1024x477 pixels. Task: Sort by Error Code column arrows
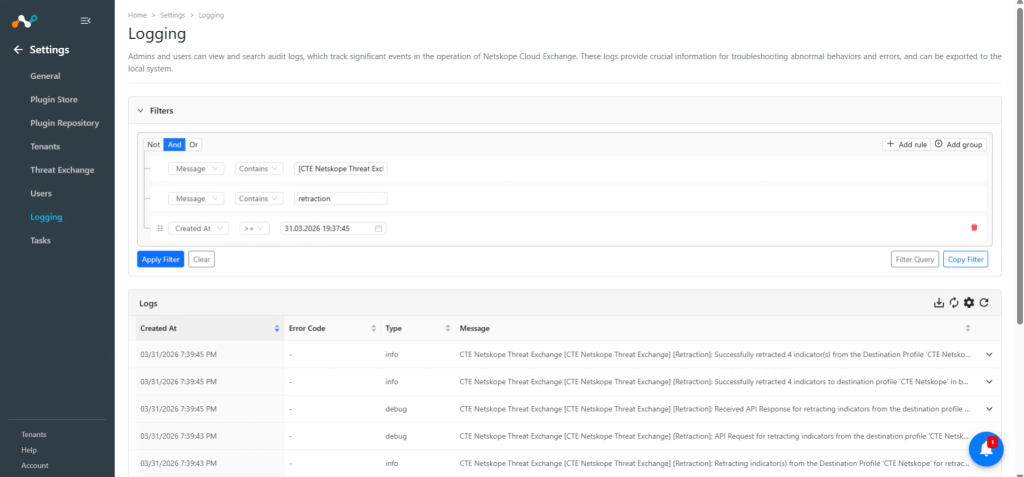point(374,329)
